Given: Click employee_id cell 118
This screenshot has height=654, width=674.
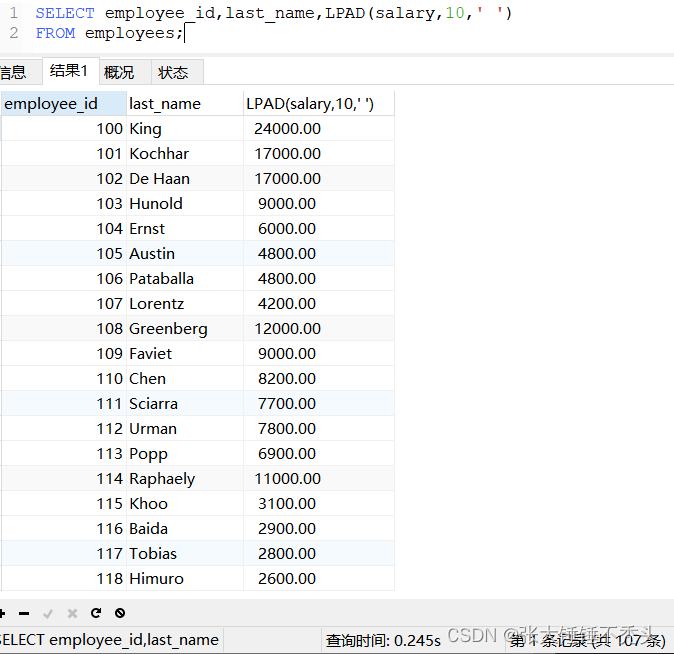Looking at the screenshot, I should tap(64, 578).
